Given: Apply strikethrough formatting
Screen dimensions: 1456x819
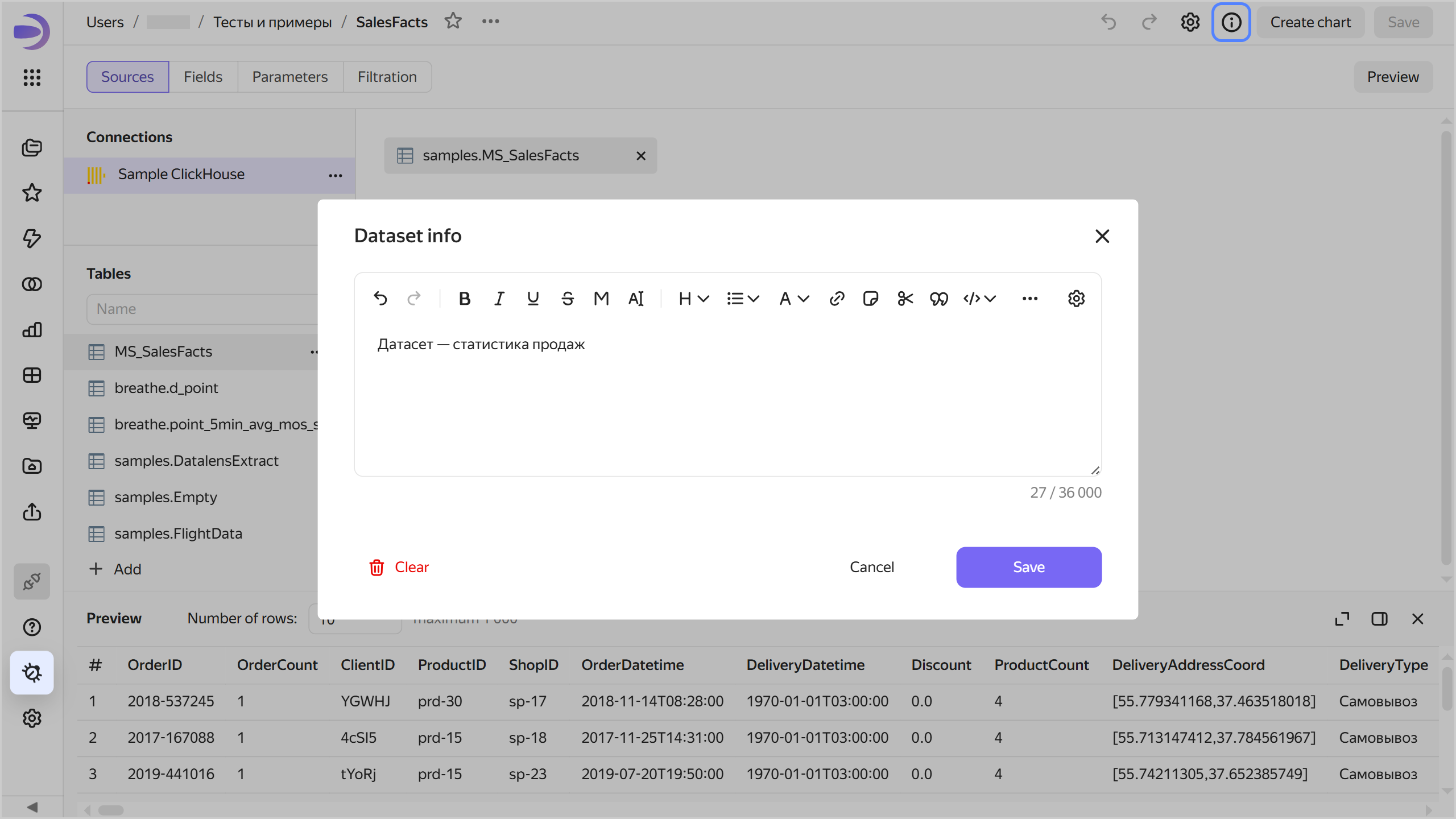Looking at the screenshot, I should (567, 298).
